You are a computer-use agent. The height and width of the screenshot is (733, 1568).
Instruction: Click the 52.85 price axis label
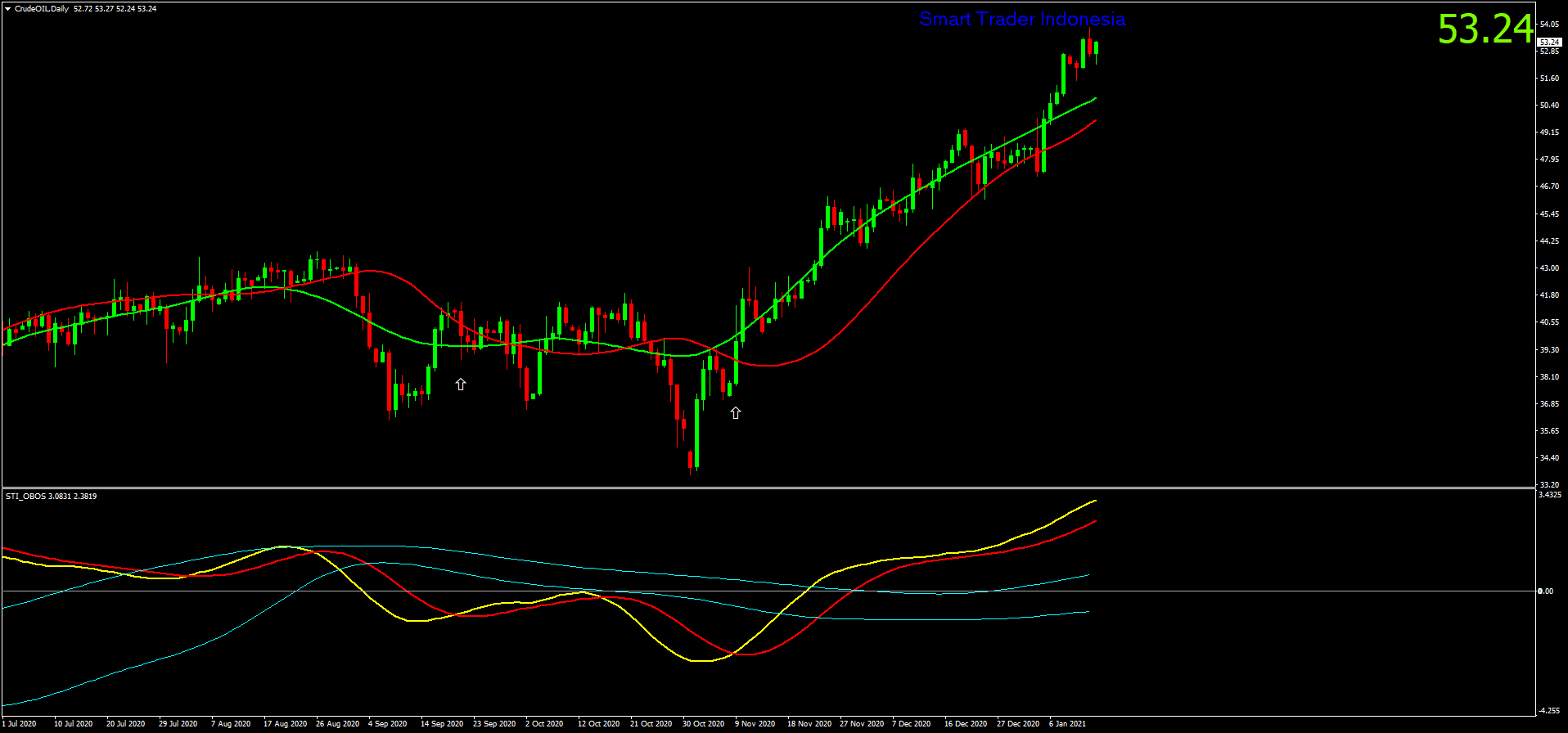(x=1549, y=52)
